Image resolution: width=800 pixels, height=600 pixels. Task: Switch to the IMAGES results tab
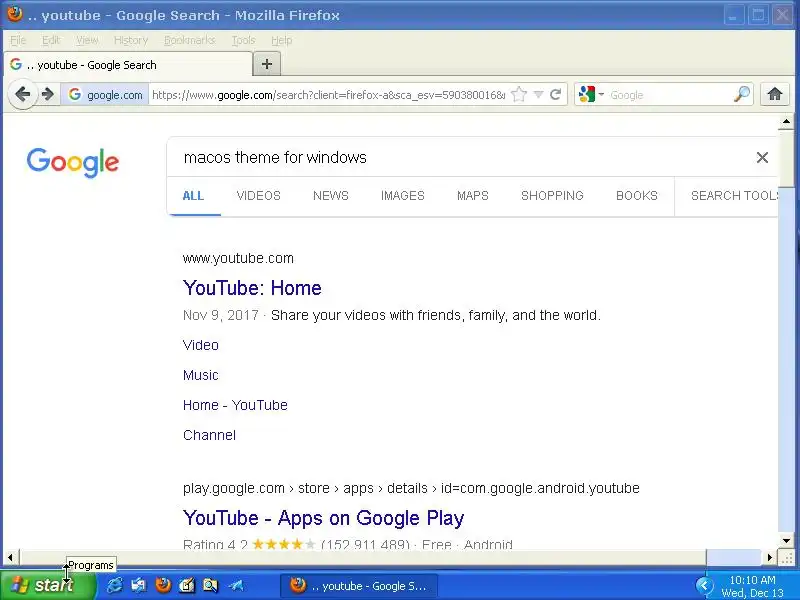point(403,196)
